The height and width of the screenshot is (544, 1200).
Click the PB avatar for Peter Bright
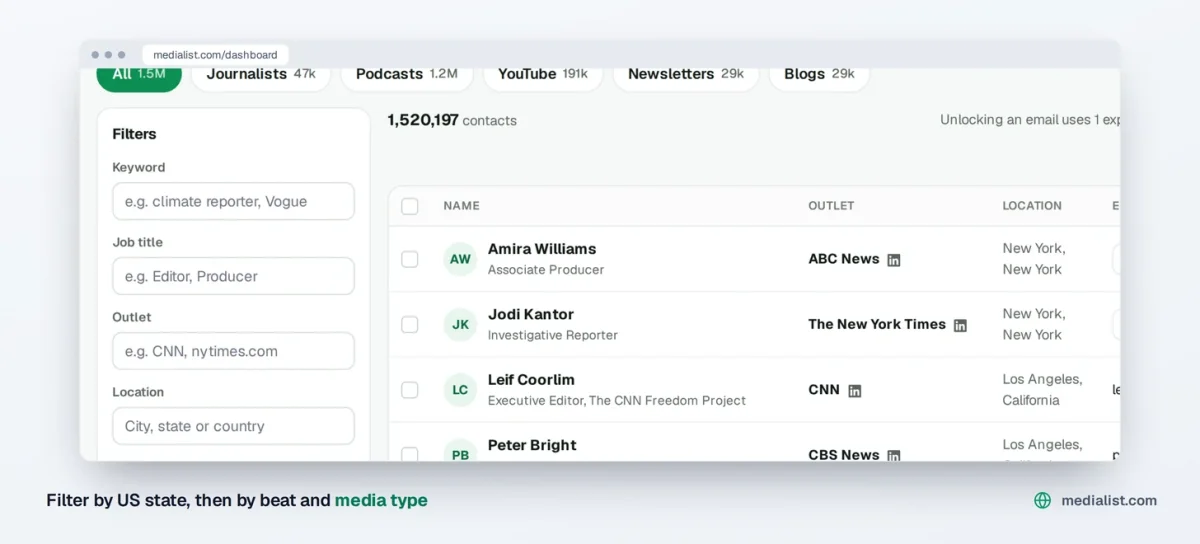click(x=460, y=452)
